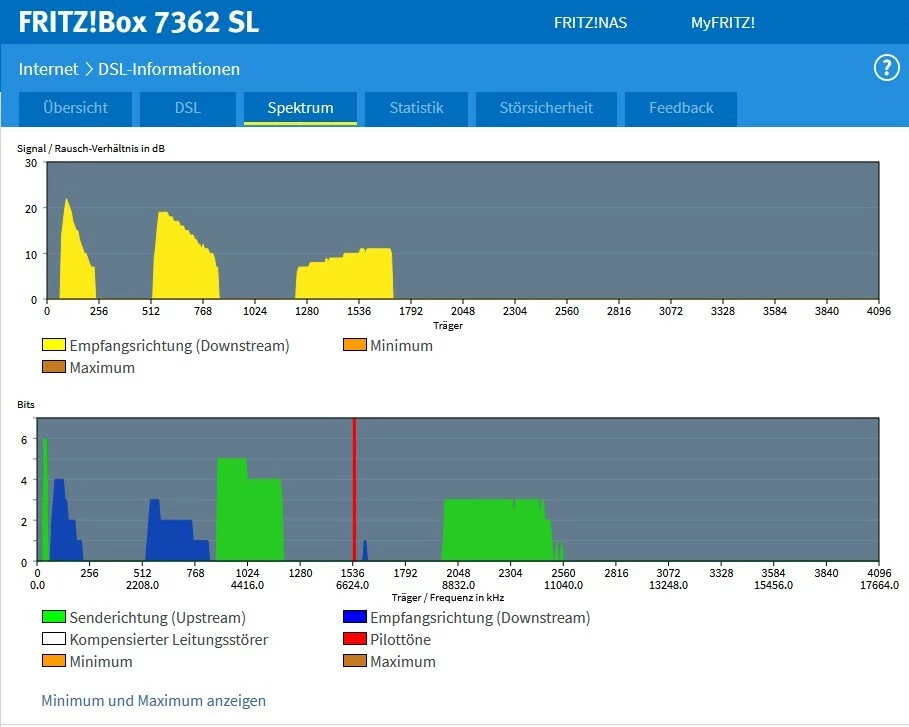Screen dimensions: 909x727
Task: Click 'Minimum und Maximum anzeigen' link
Action: pyautogui.click(x=154, y=700)
